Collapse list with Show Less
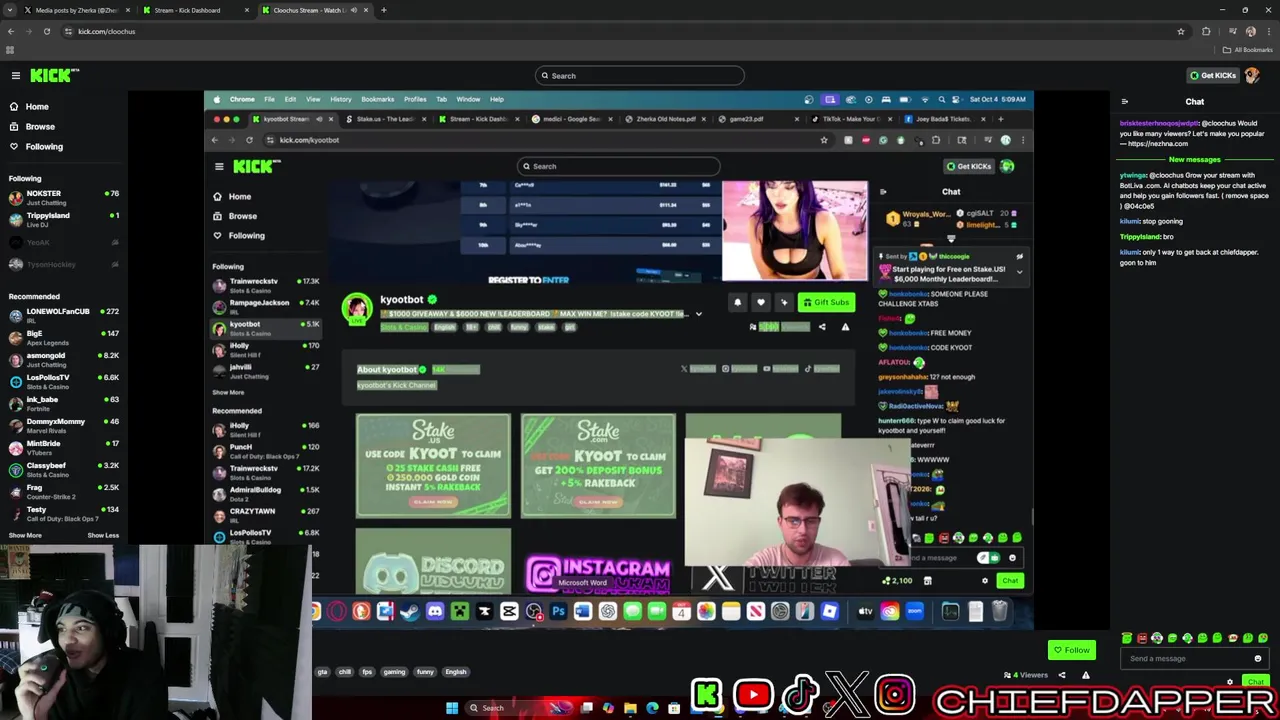This screenshot has height=720, width=1280. point(103,535)
